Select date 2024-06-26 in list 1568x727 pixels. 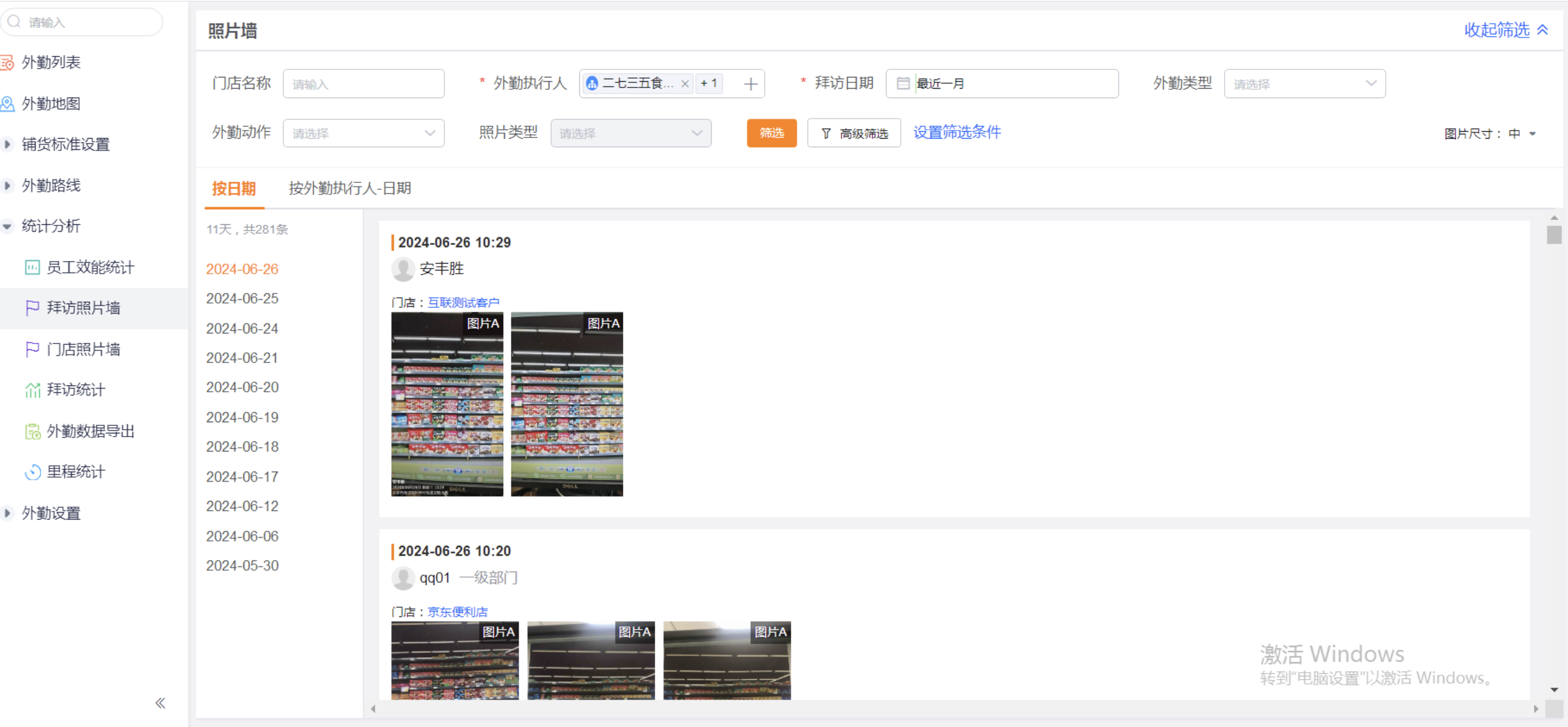pyautogui.click(x=242, y=269)
